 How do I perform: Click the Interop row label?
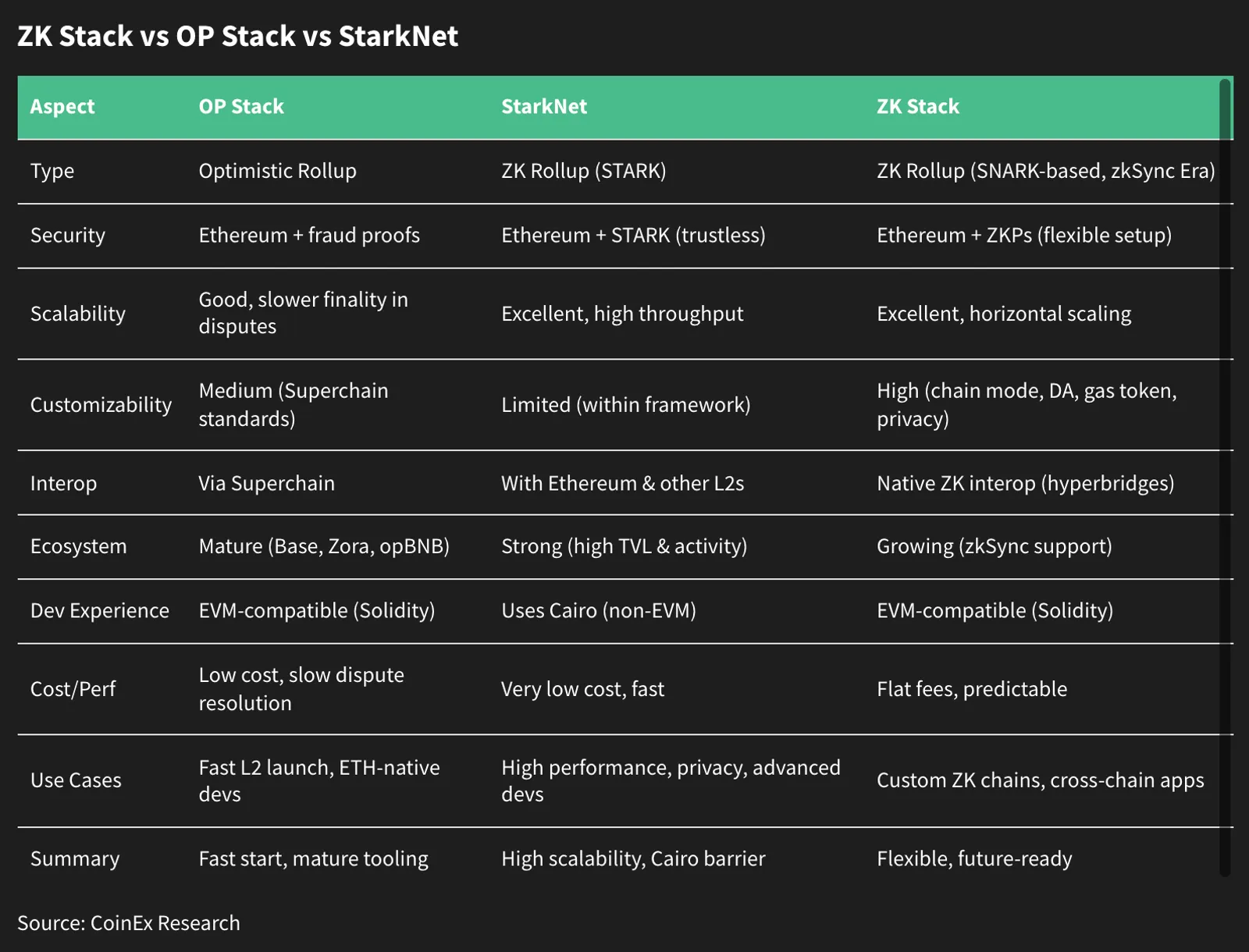63,483
